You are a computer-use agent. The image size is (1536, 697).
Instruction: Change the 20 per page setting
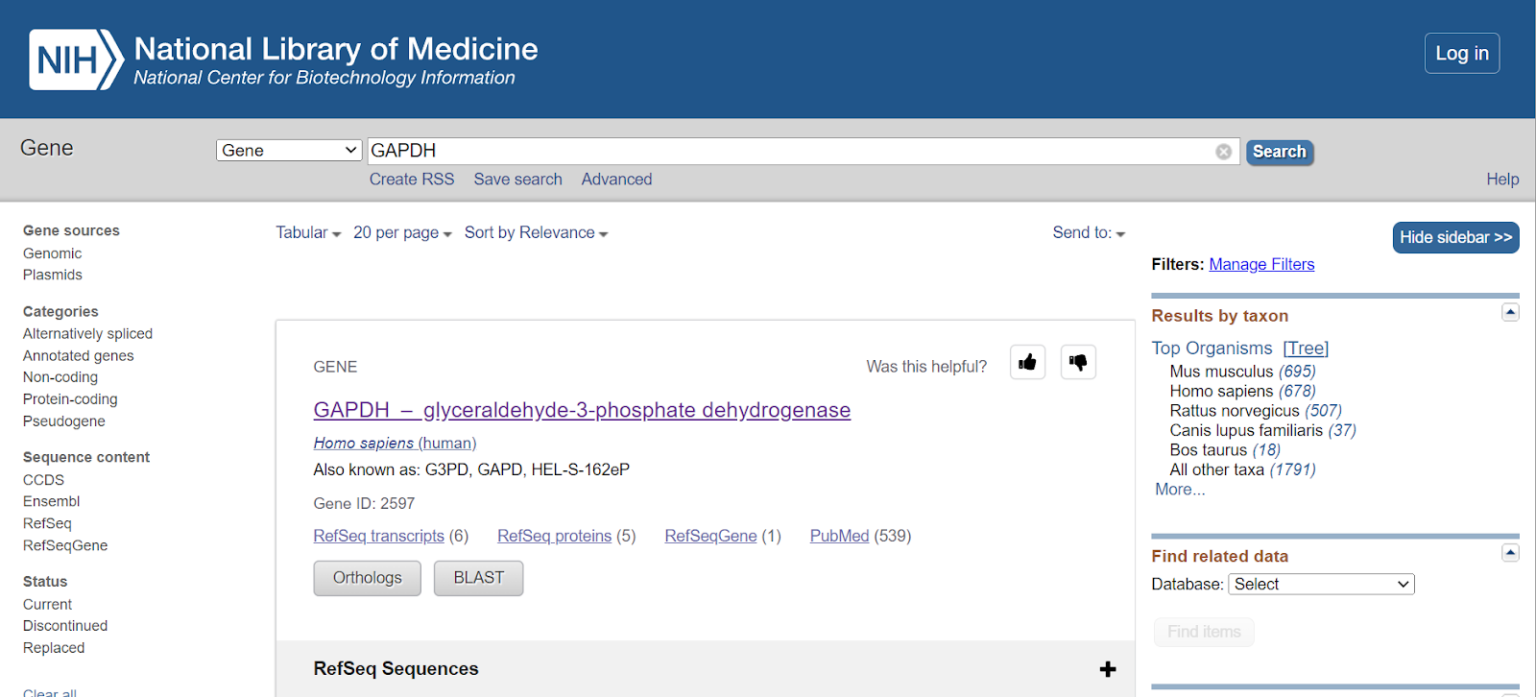click(402, 233)
